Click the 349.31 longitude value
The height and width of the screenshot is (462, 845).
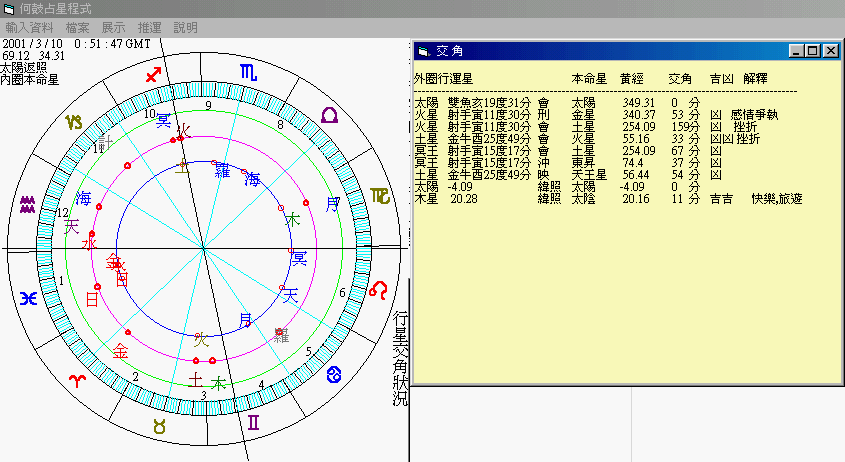tap(639, 103)
